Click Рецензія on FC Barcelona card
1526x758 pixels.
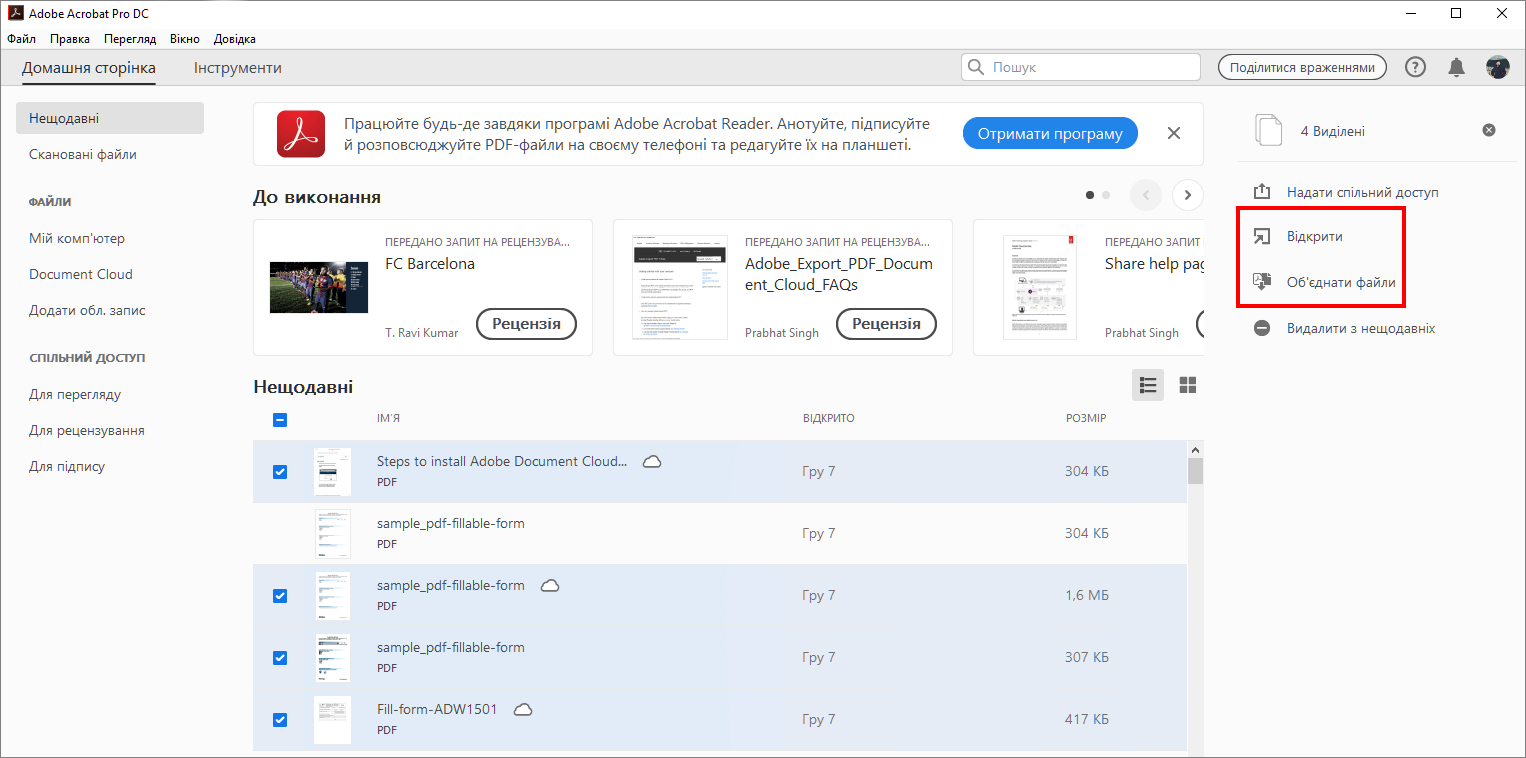click(x=526, y=324)
